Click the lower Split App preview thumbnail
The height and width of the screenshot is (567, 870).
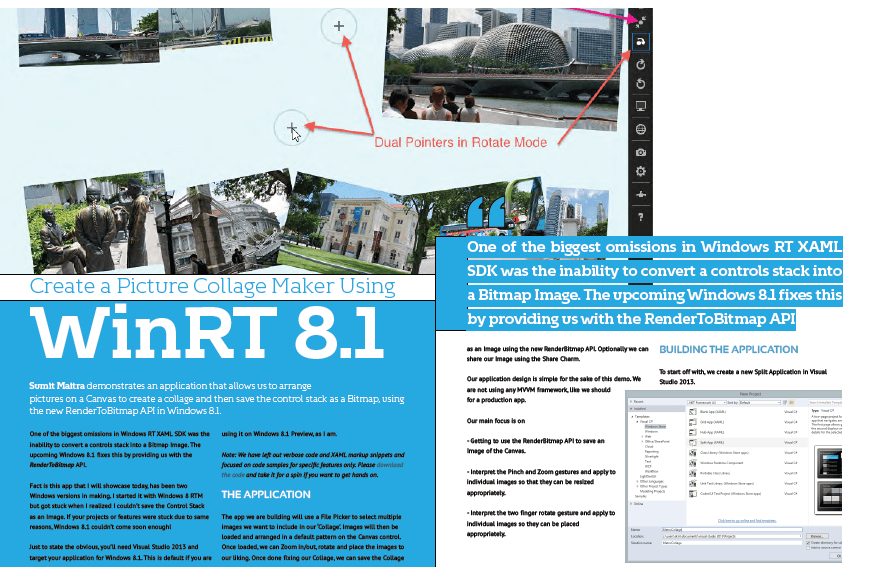(829, 497)
